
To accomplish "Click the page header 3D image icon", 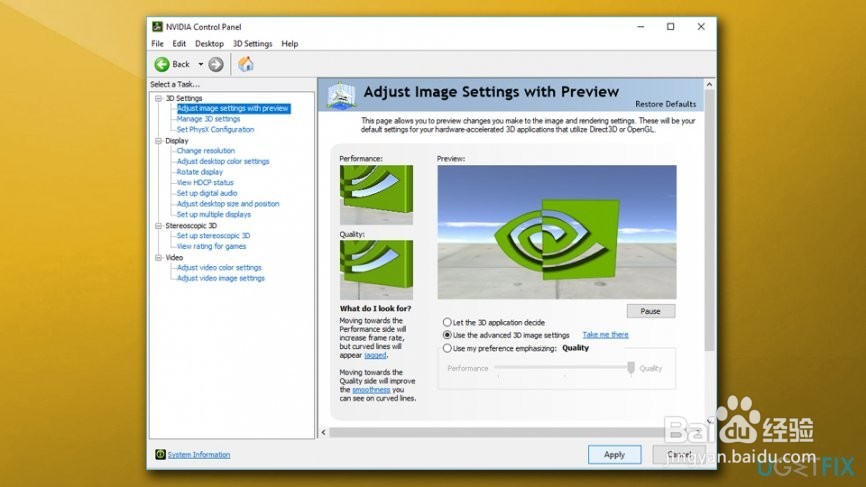I will [x=341, y=95].
